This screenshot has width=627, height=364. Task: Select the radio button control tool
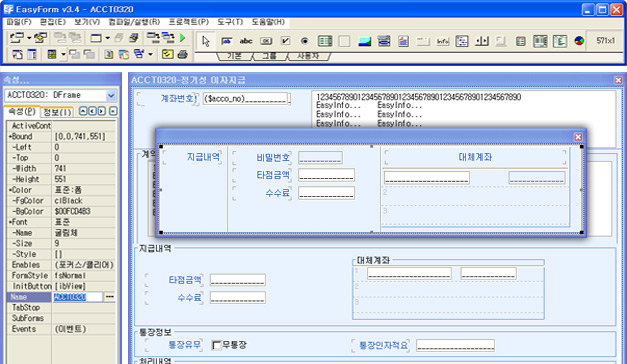tap(305, 41)
